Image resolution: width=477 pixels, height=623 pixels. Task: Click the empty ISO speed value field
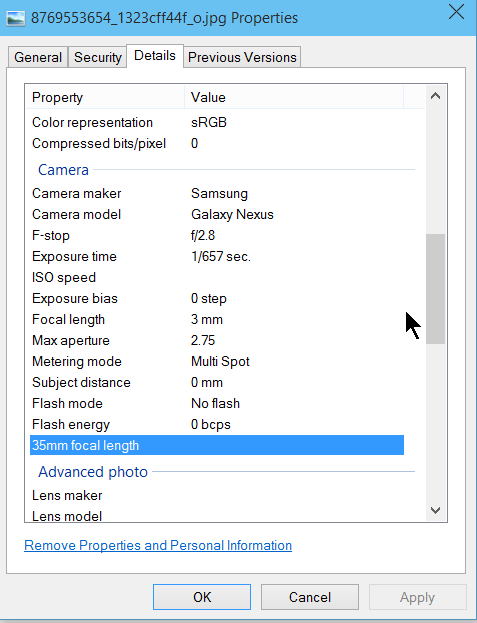coord(296,277)
